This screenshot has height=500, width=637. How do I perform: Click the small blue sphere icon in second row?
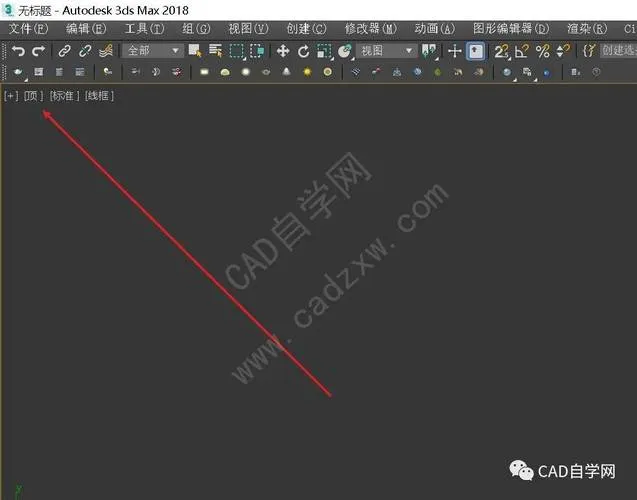pyautogui.click(x=547, y=73)
